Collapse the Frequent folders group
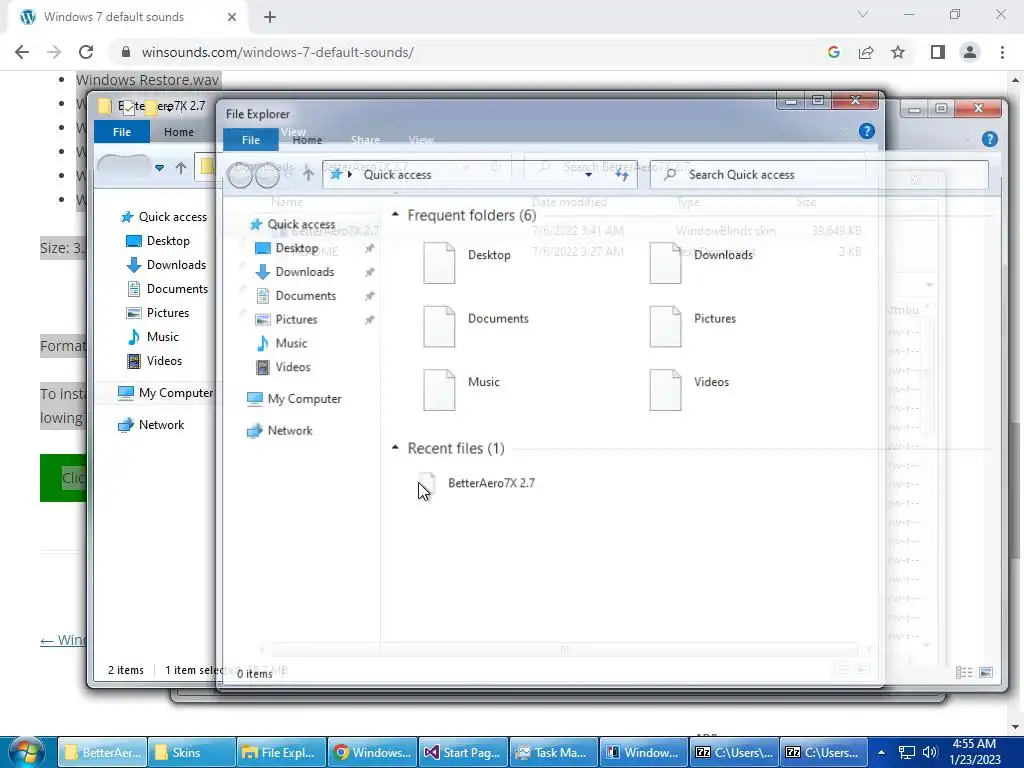Screen dimensions: 1024x768 coord(395,214)
